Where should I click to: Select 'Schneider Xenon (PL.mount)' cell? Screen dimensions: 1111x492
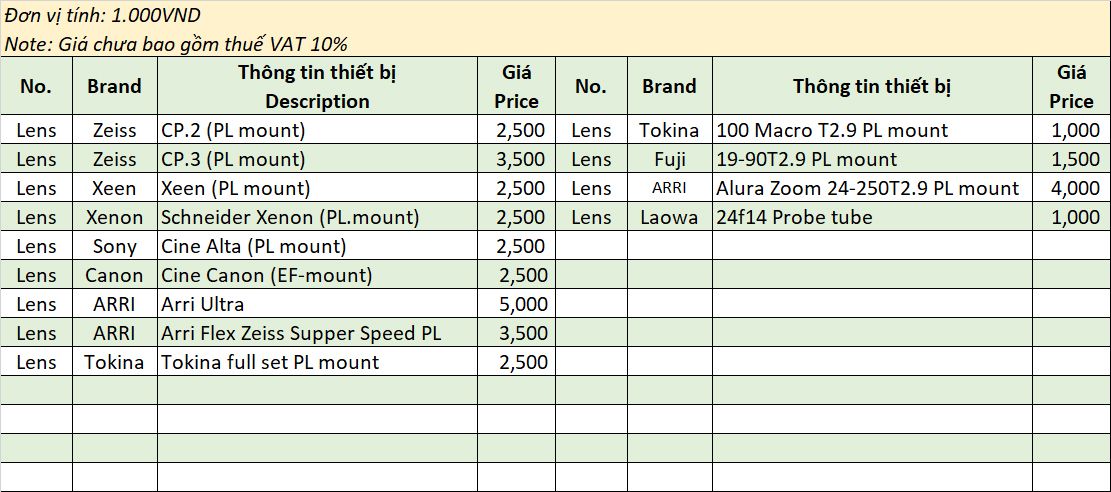tap(317, 217)
